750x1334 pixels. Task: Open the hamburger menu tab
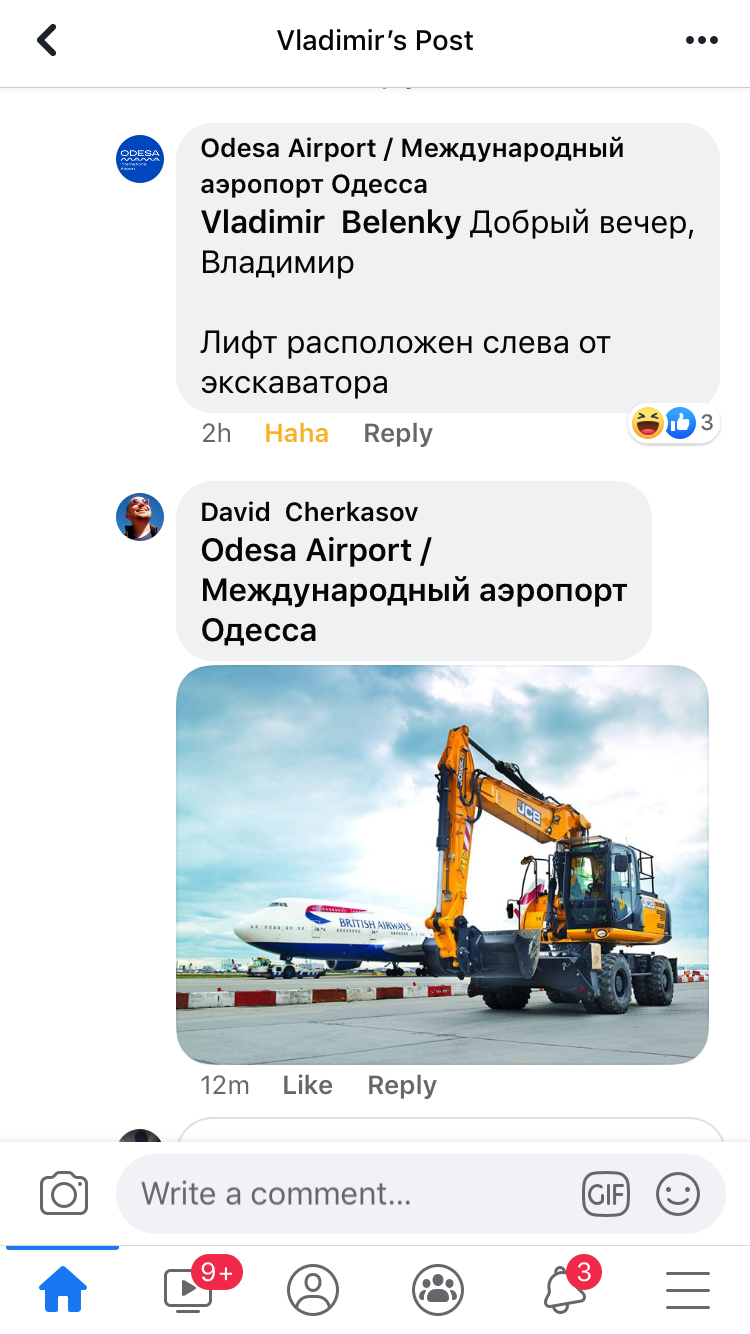[688, 1290]
